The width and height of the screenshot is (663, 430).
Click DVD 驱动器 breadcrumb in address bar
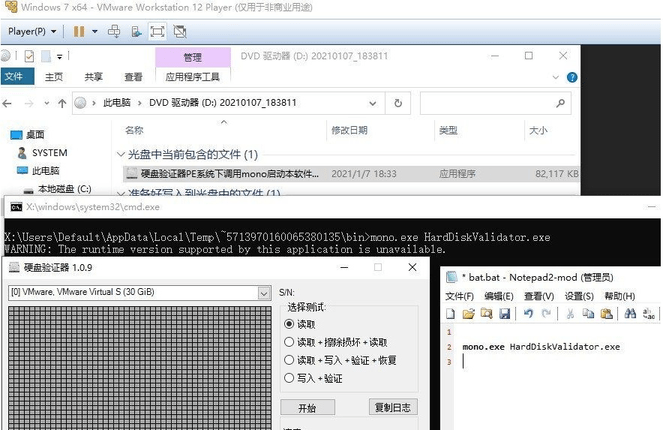[222, 103]
